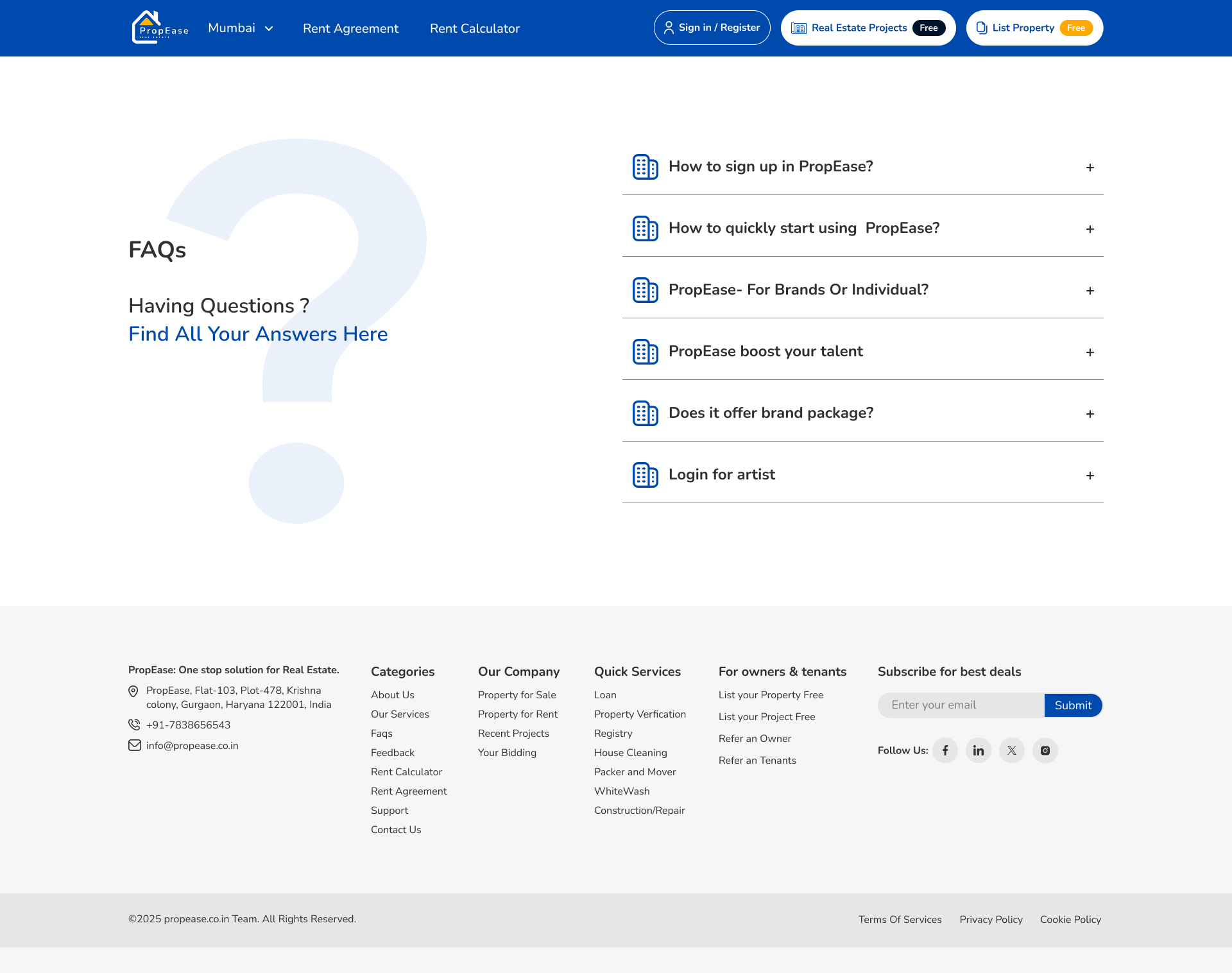The image size is (1232, 973).
Task: Expand 'PropEase- For Brands Or Individual?' plus
Action: coord(1090,291)
